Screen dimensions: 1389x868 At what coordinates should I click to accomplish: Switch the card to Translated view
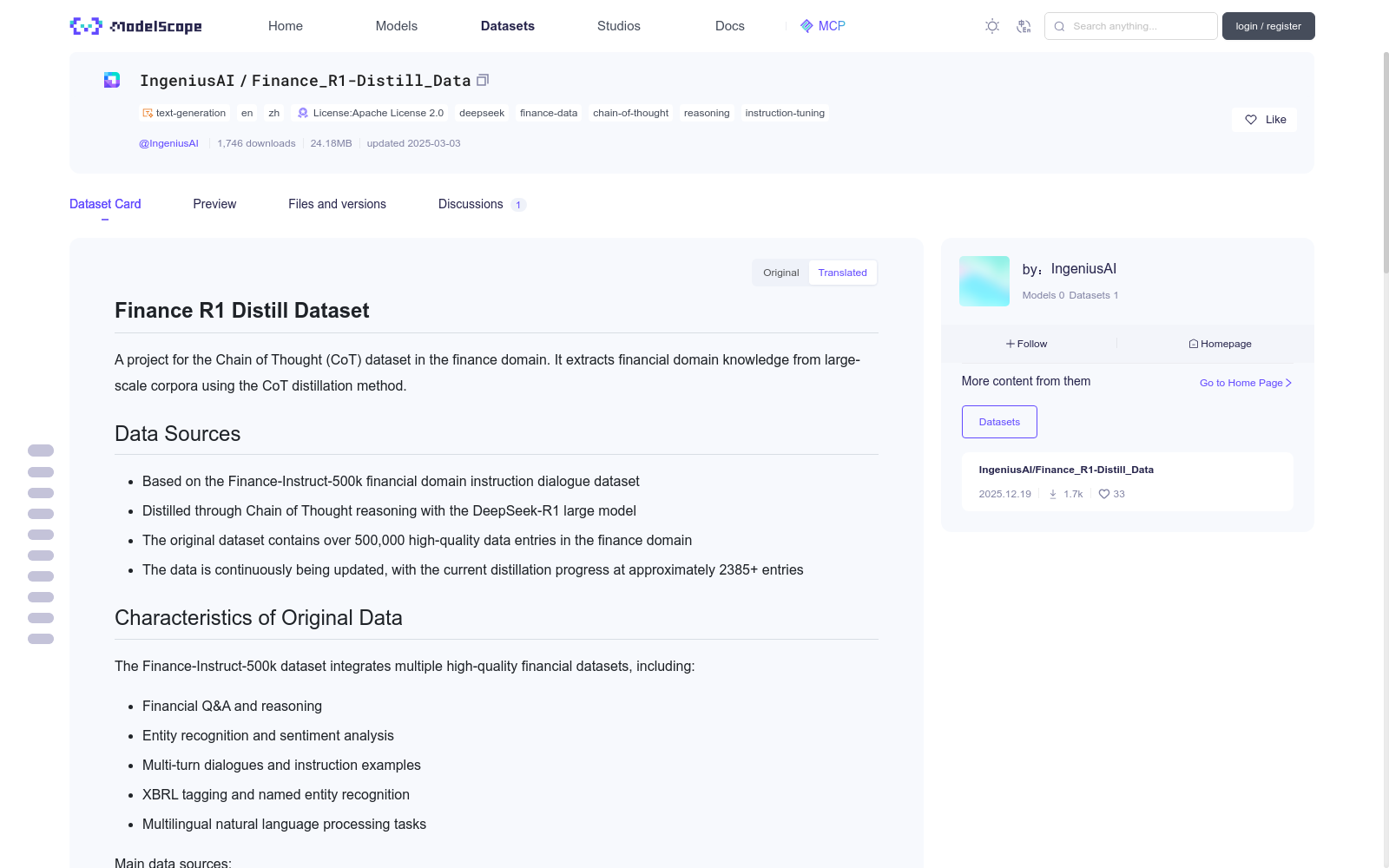click(842, 273)
